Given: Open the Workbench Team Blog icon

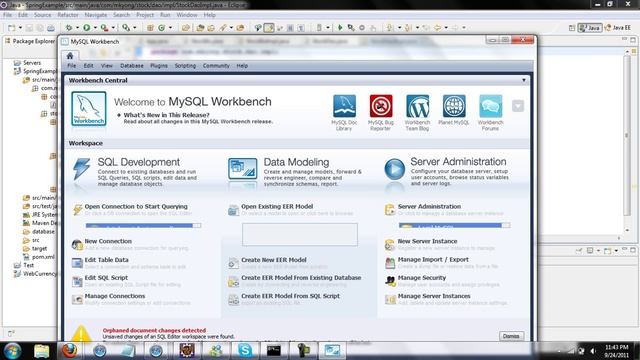Looking at the screenshot, I should (417, 106).
